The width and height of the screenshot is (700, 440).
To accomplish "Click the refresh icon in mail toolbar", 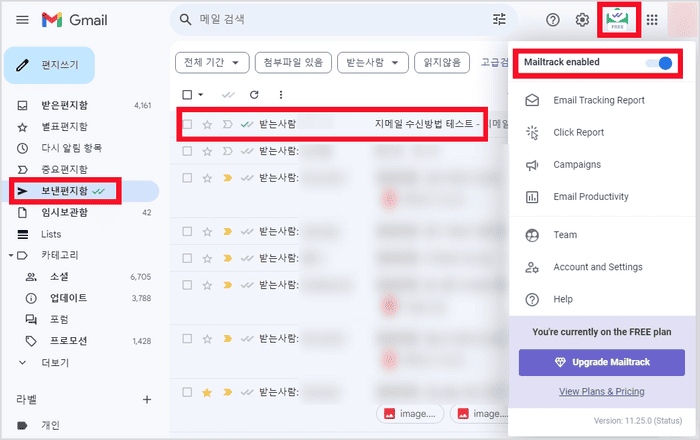I will [254, 95].
